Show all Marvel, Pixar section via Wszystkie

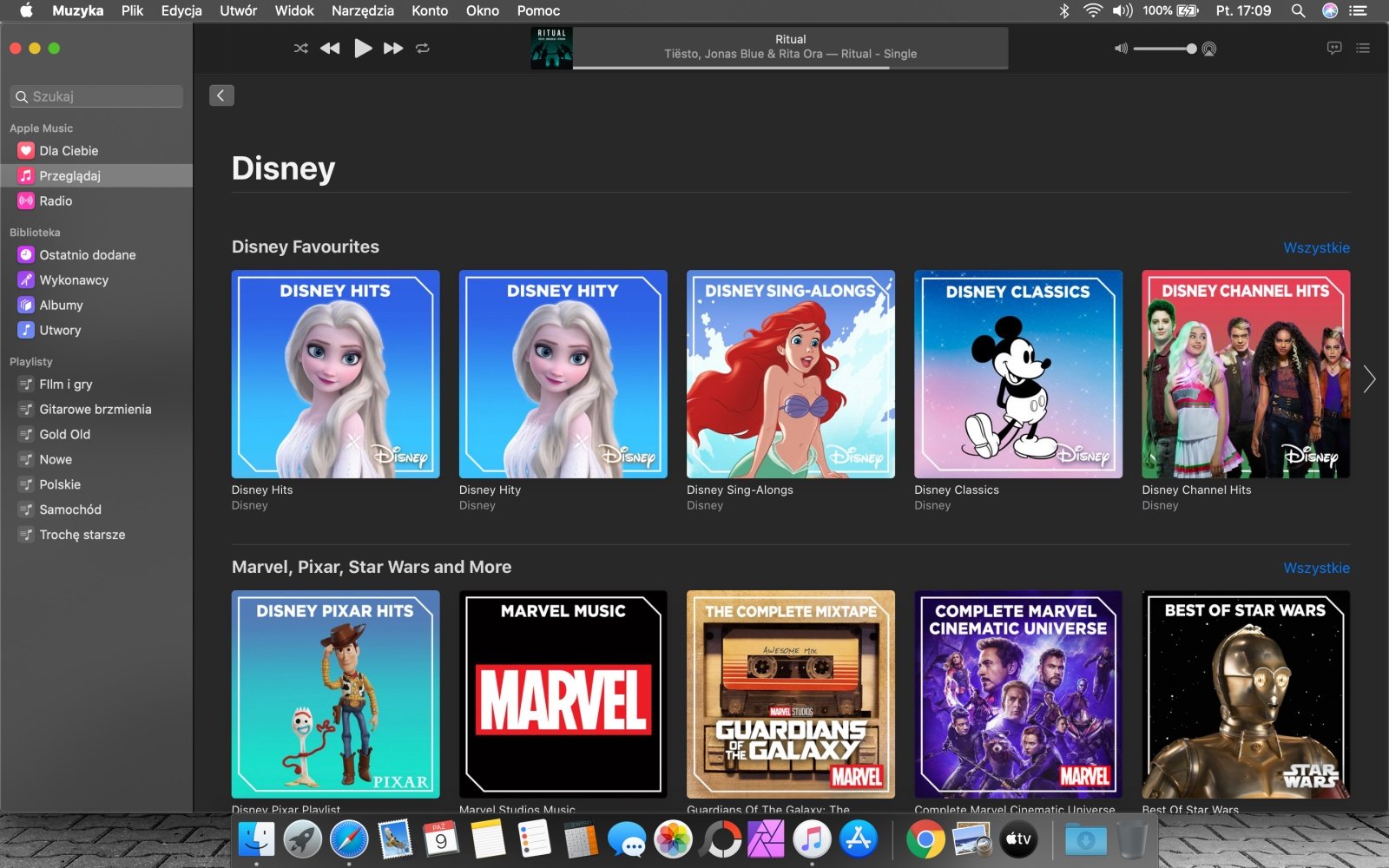pyautogui.click(x=1316, y=569)
